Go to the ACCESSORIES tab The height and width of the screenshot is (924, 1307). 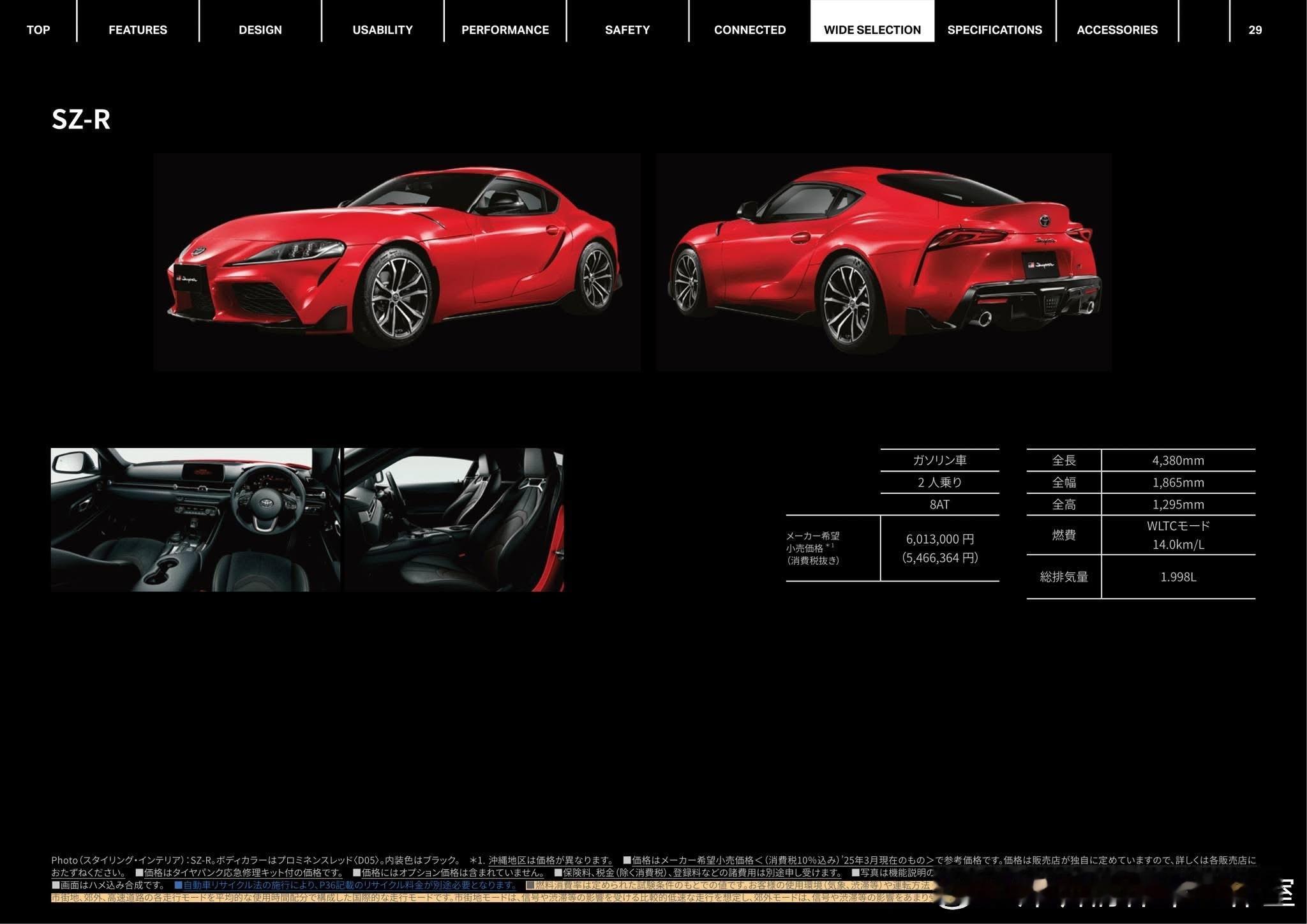click(1117, 30)
